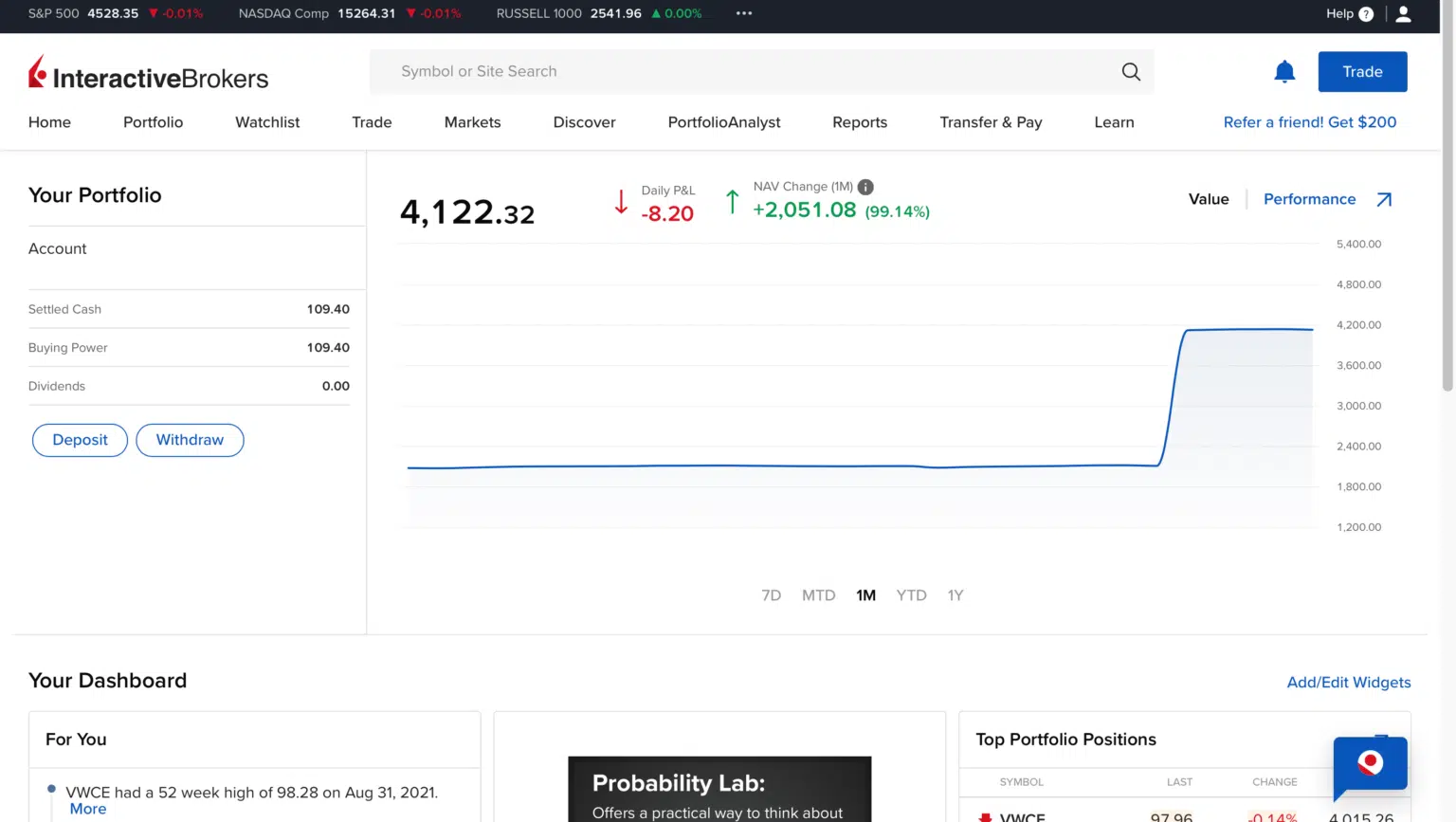Image resolution: width=1456 pixels, height=822 pixels.
Task: Select the YTD time range
Action: pos(911,594)
